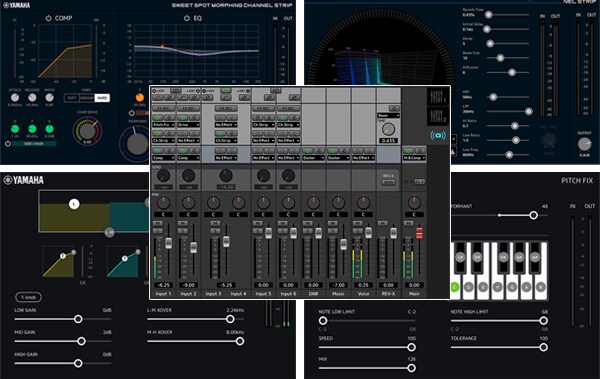The image size is (600, 379).
Task: Click the Music fader value -7.00
Action: coord(338,285)
